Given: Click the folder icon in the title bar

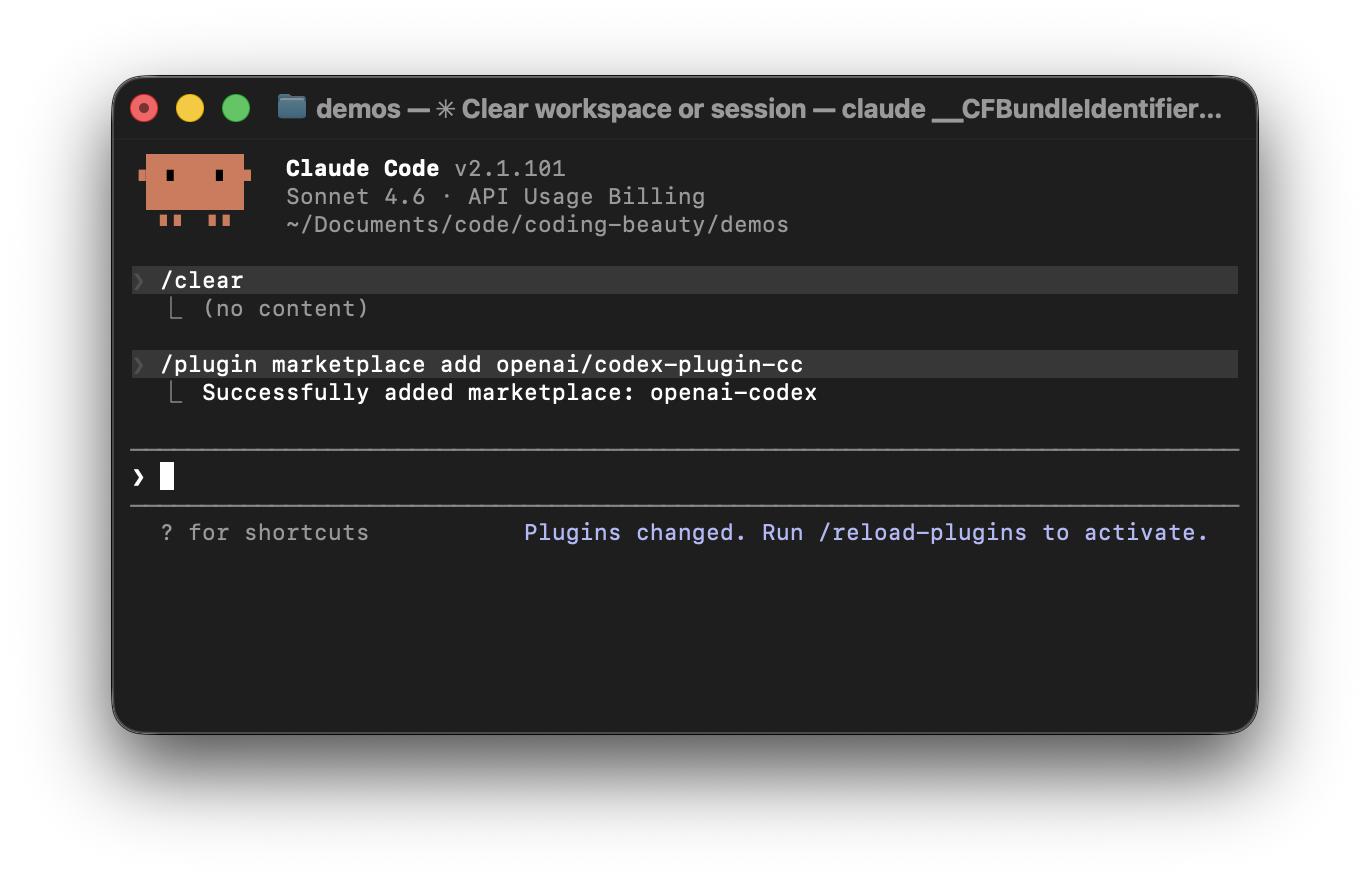Looking at the screenshot, I should (292, 107).
